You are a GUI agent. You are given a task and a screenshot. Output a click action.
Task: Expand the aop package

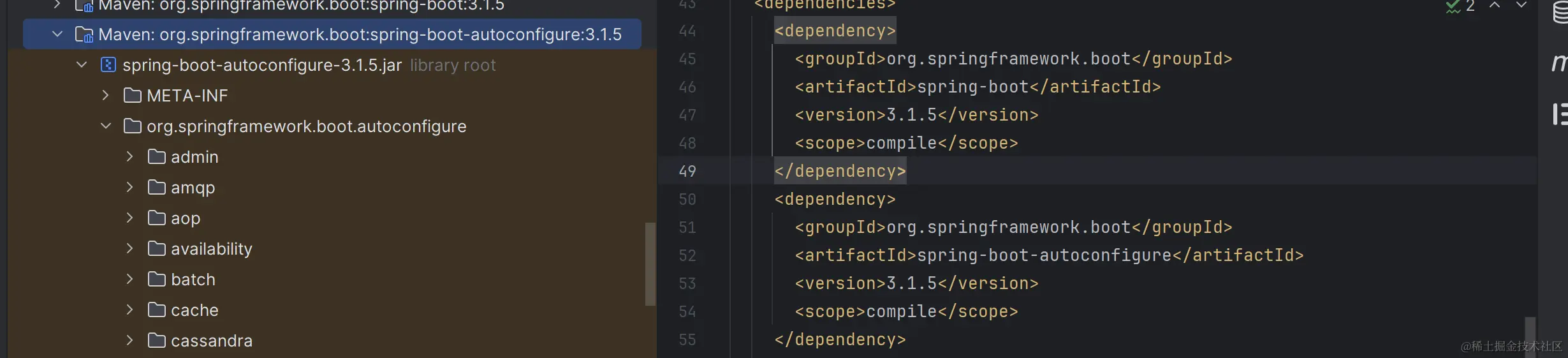[x=130, y=218]
